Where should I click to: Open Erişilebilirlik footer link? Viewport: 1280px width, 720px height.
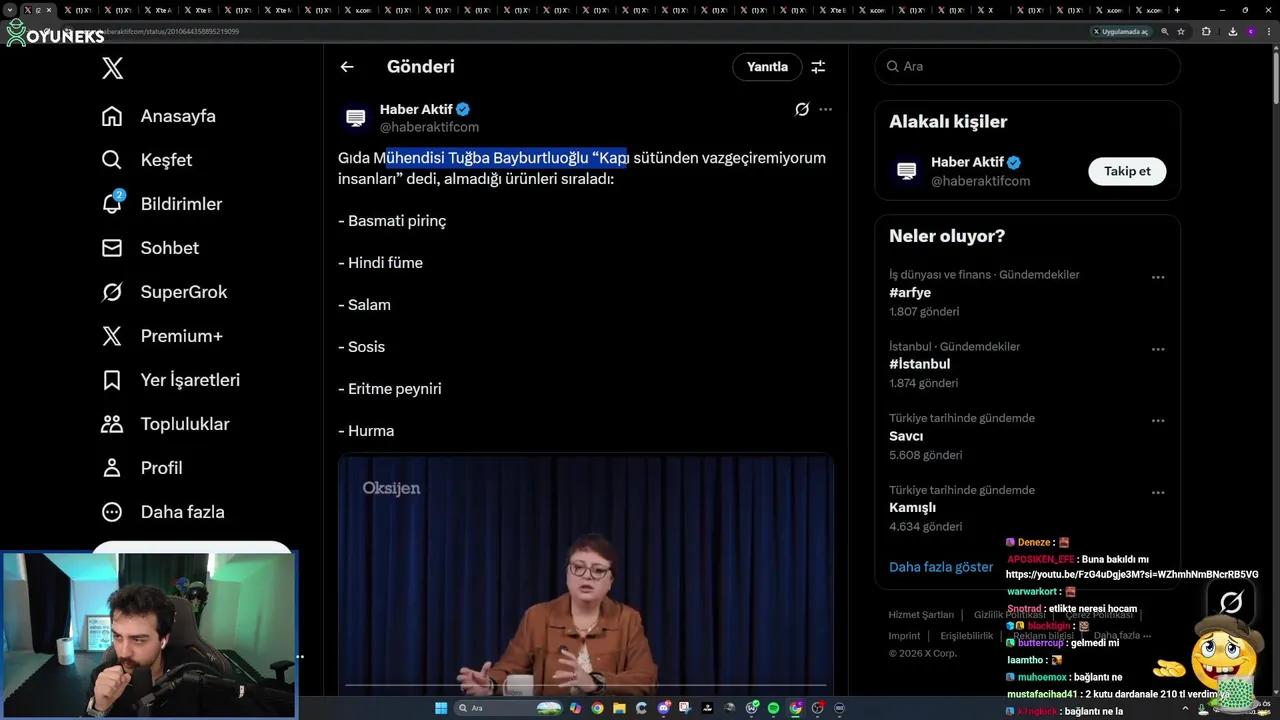(966, 636)
